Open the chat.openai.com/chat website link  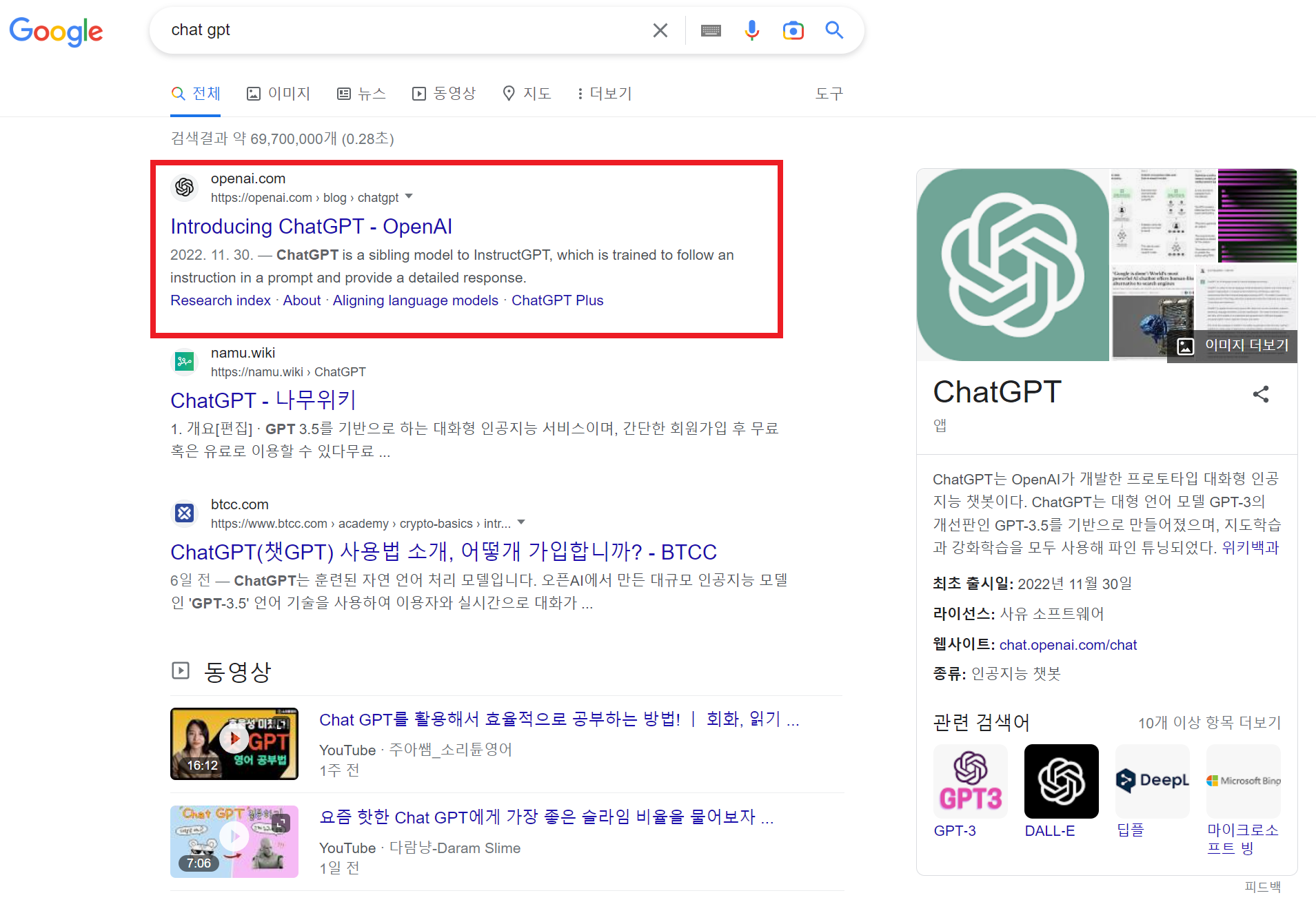point(1068,645)
